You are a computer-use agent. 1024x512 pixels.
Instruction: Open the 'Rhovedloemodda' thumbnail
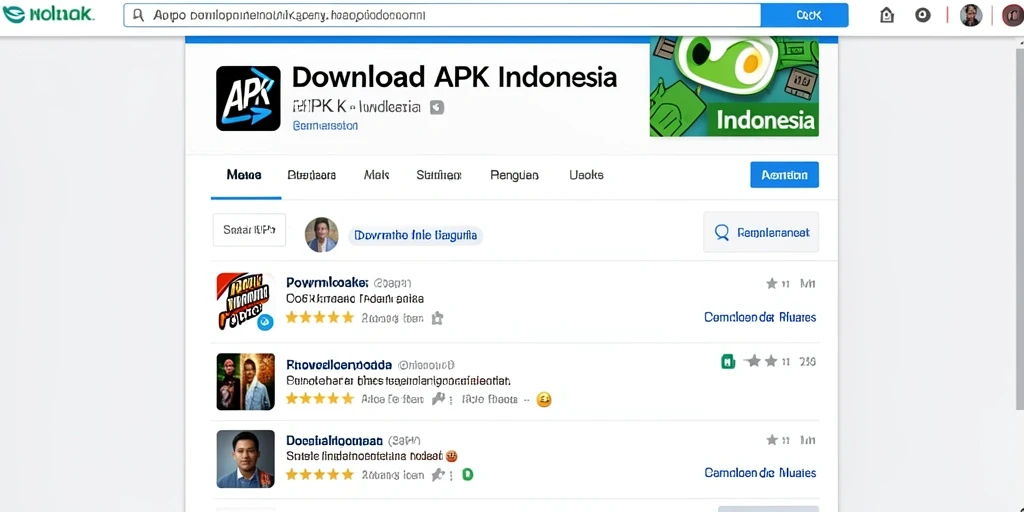pos(246,381)
